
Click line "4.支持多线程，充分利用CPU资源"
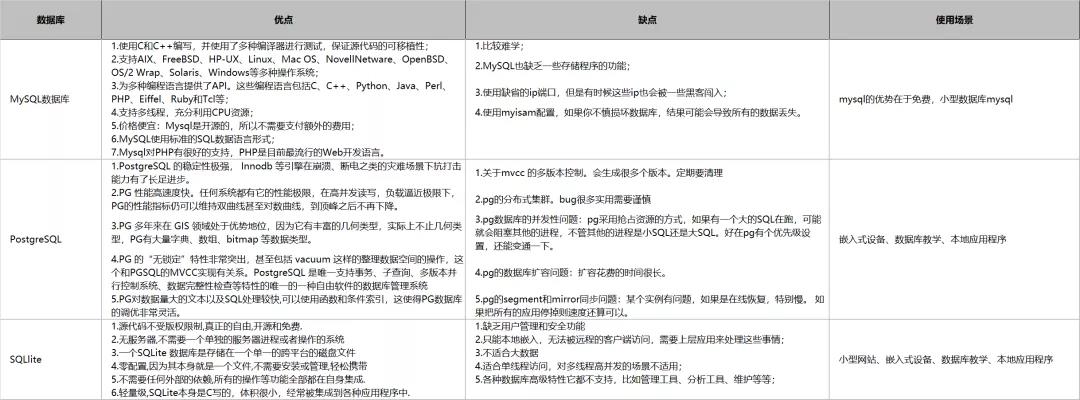tap(182, 112)
